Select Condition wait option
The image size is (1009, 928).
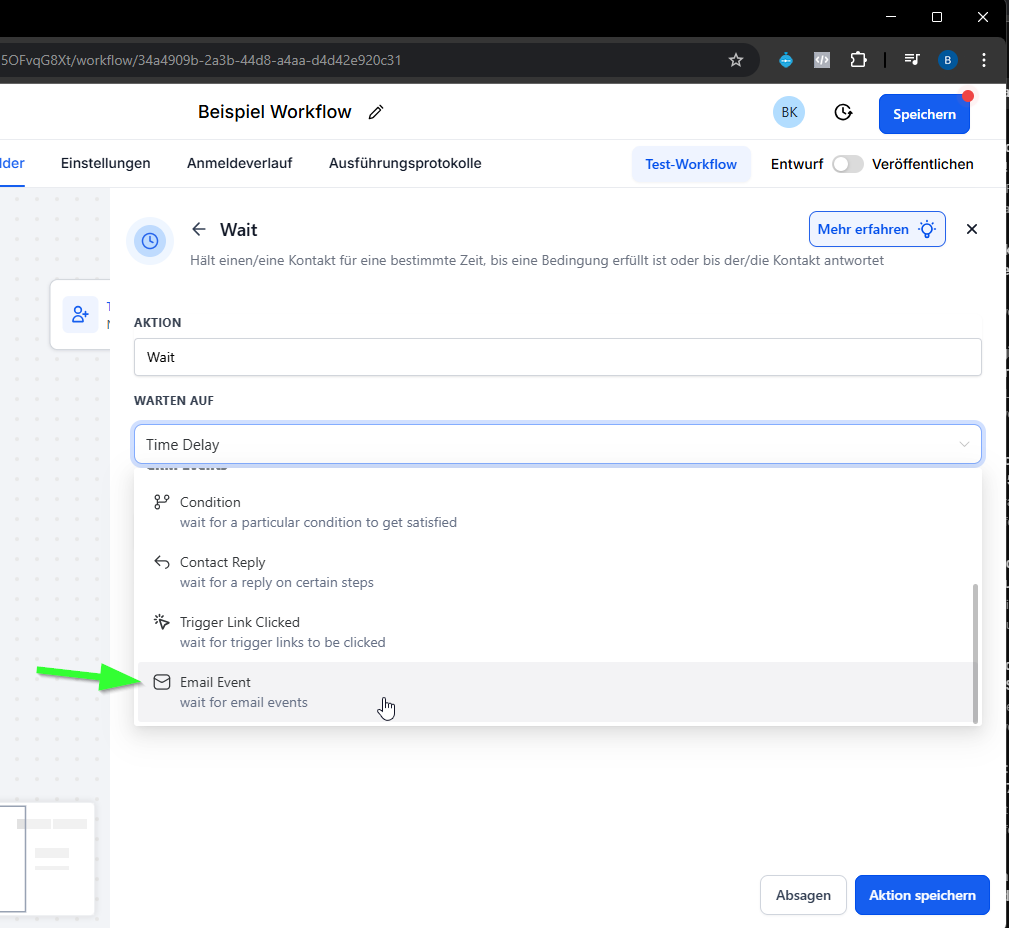(555, 512)
